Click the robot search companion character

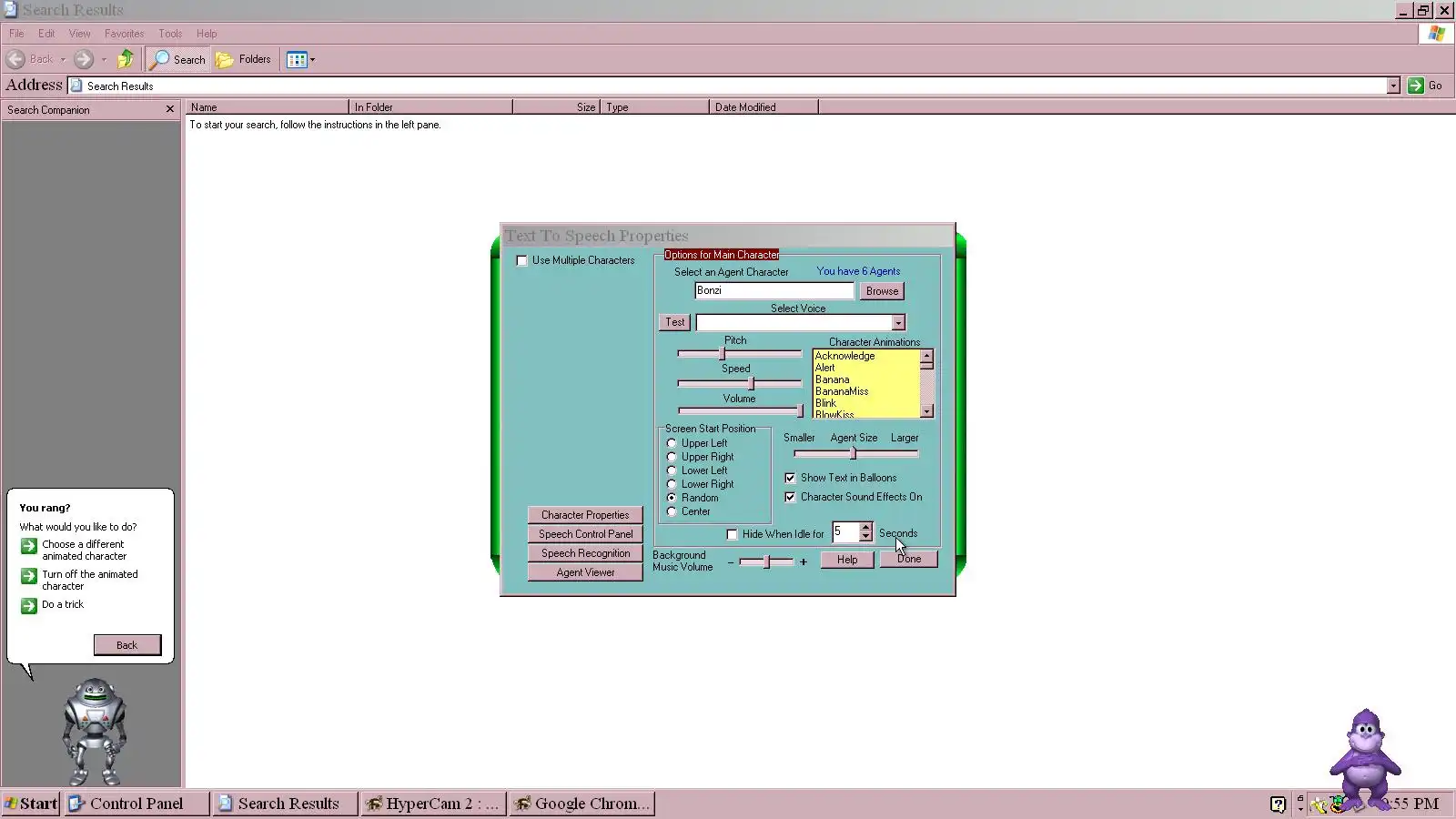point(94,731)
